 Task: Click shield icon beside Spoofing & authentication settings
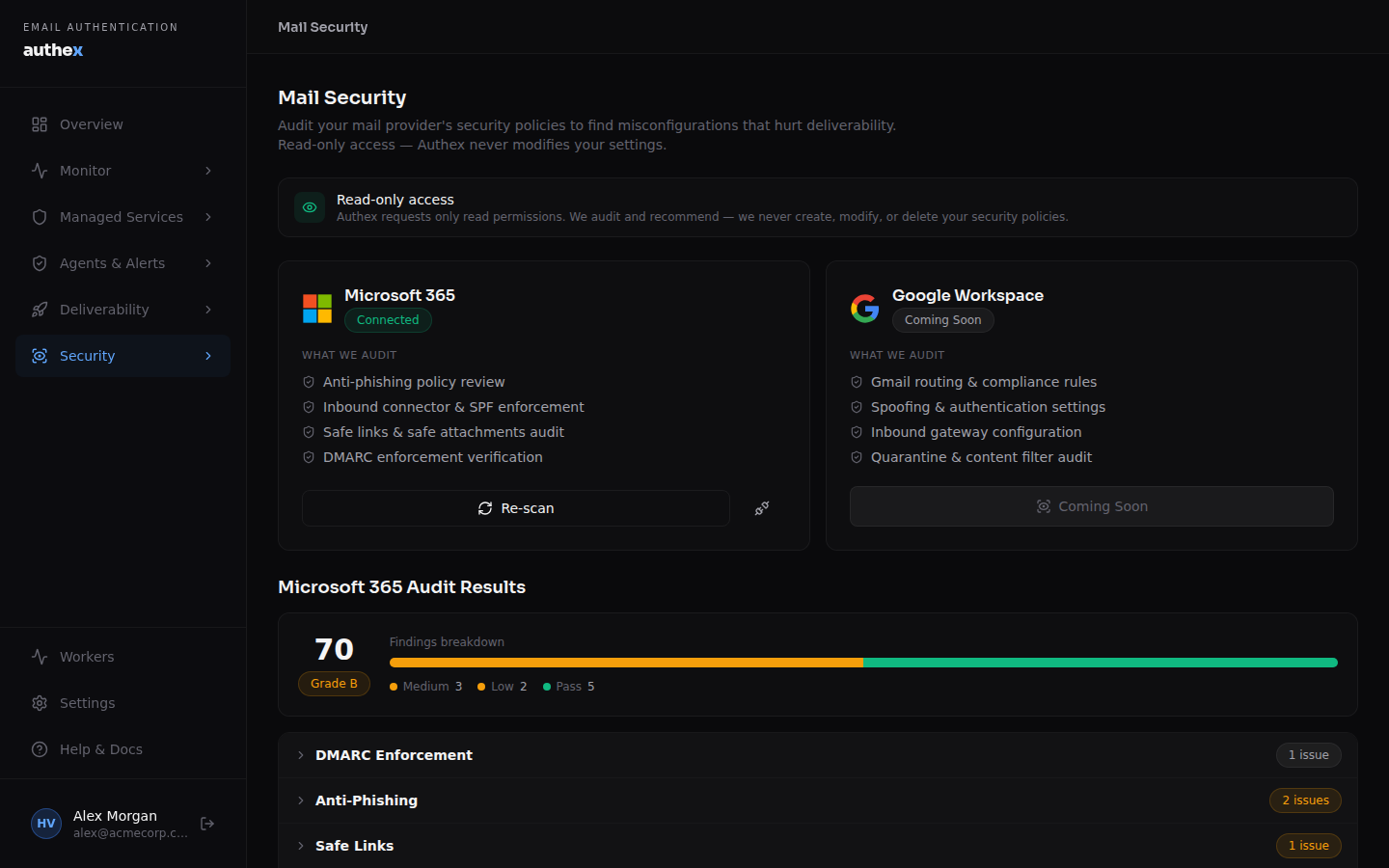[x=857, y=407]
